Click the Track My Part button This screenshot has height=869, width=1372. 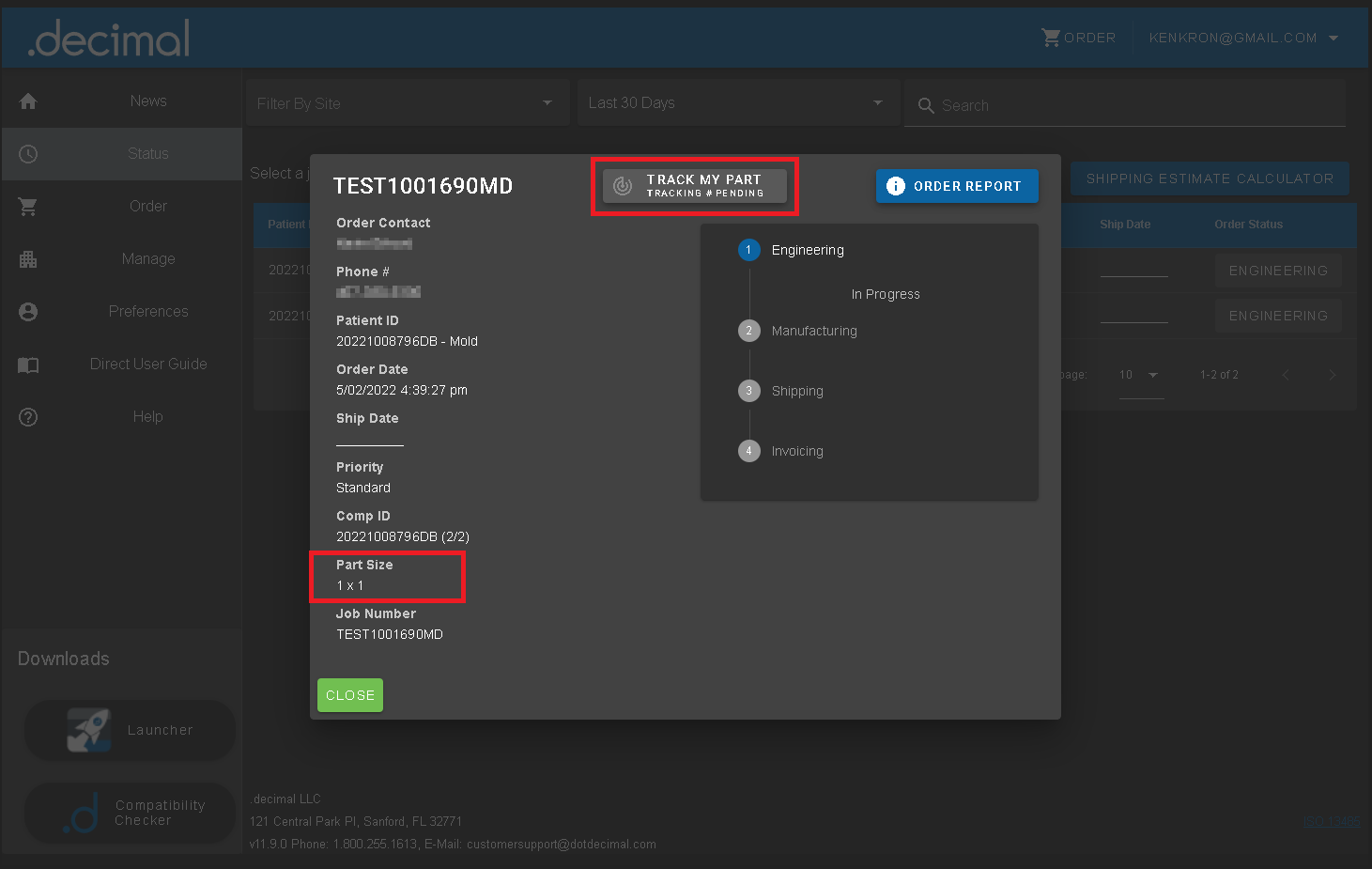[695, 186]
